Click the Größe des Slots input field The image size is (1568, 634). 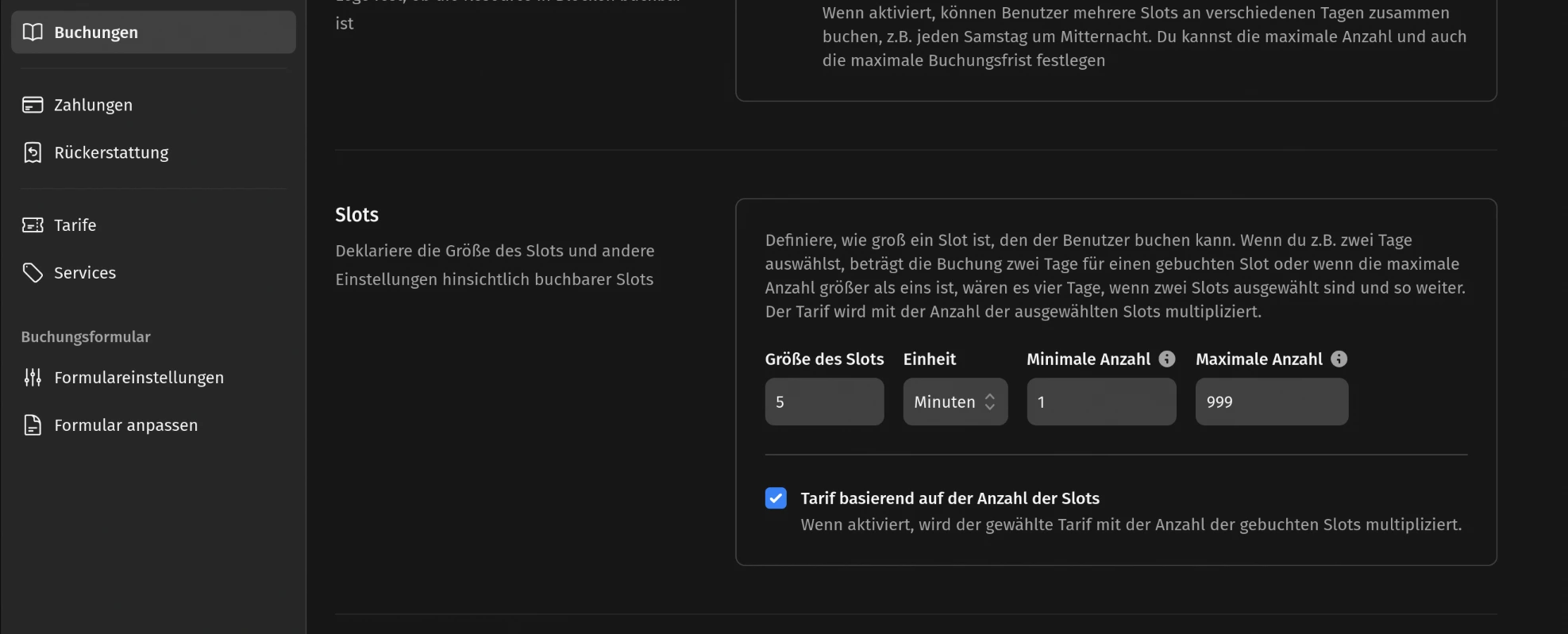tap(824, 402)
